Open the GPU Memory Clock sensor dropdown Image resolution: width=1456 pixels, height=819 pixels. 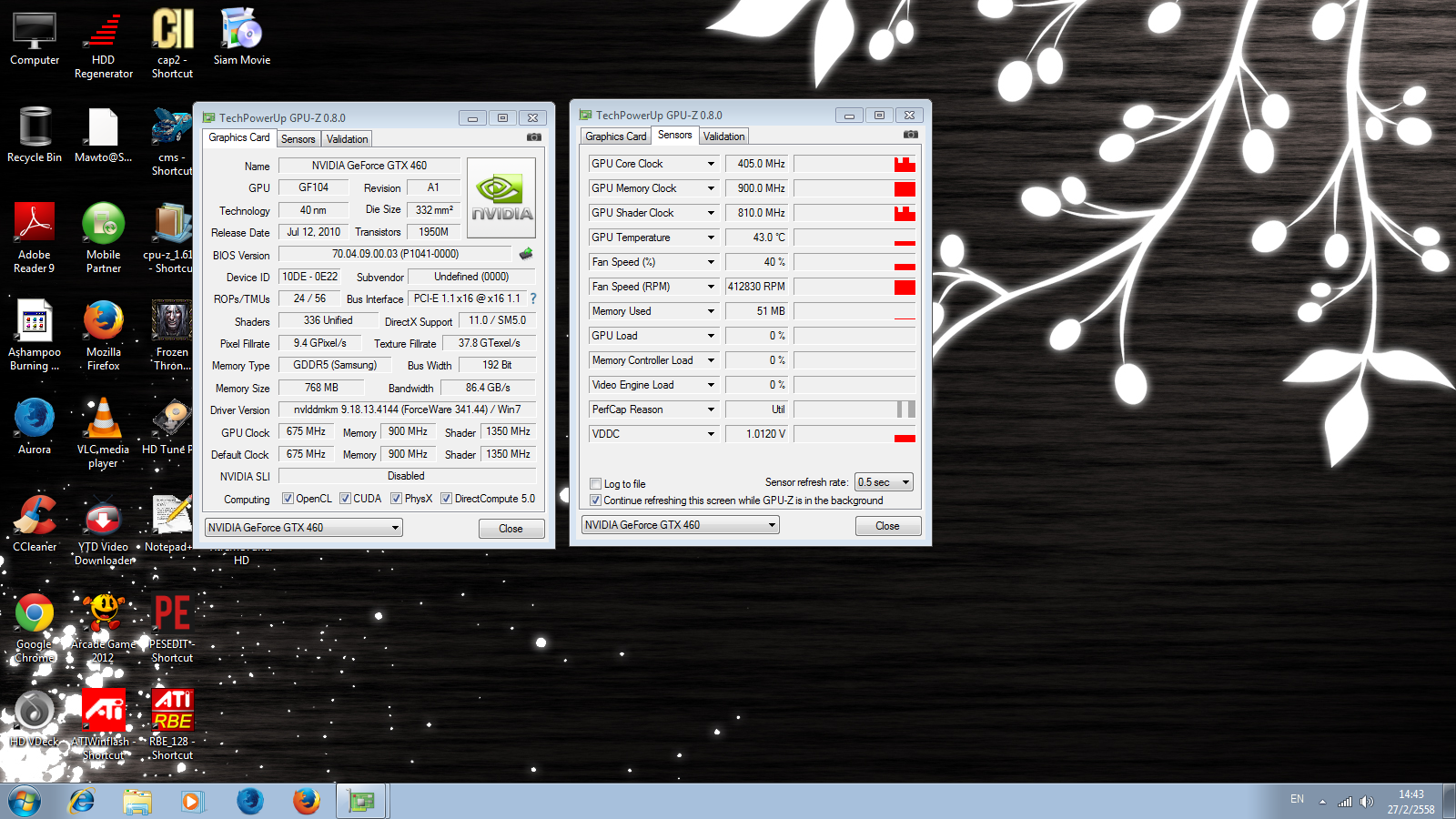(x=711, y=188)
